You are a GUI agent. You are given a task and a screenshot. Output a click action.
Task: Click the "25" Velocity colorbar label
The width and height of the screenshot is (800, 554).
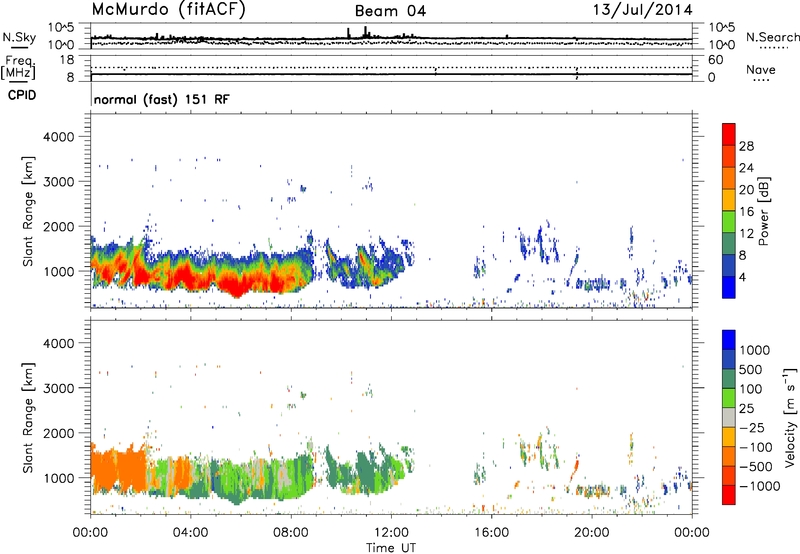click(x=747, y=408)
